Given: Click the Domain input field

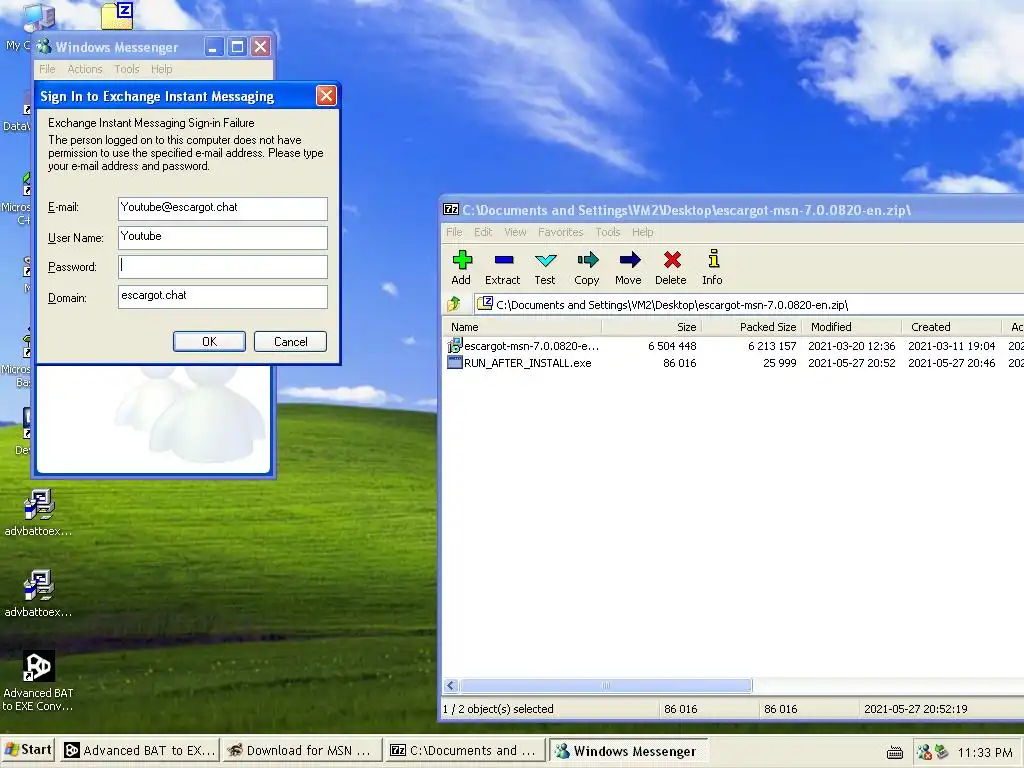Looking at the screenshot, I should [x=223, y=296].
